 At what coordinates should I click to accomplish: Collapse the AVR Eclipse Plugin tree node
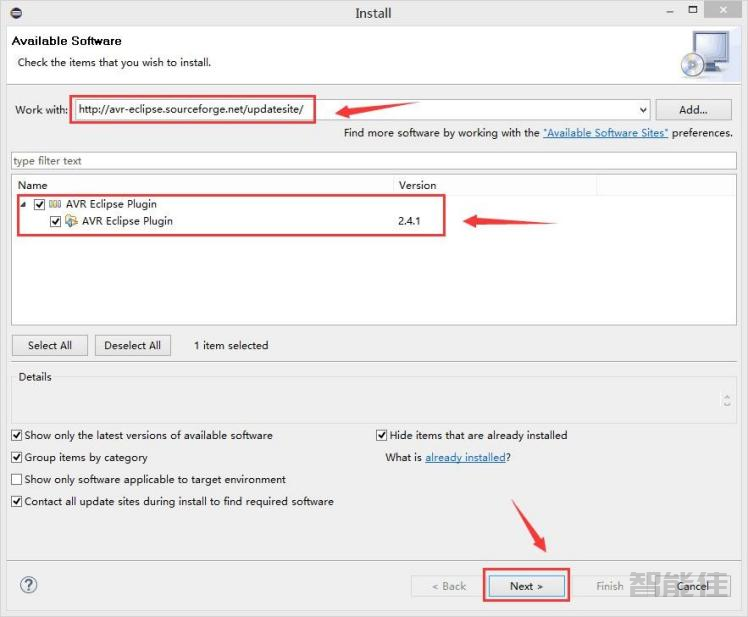[23, 204]
